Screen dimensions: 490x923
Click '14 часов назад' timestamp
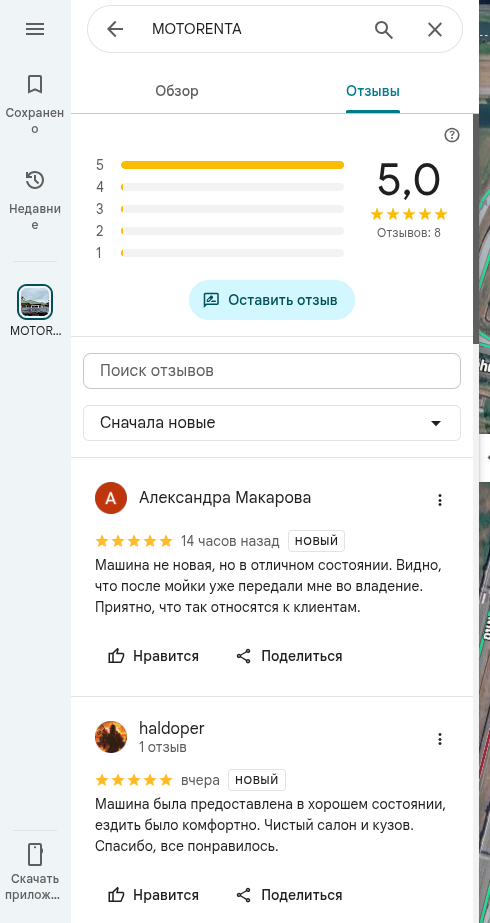(x=230, y=541)
